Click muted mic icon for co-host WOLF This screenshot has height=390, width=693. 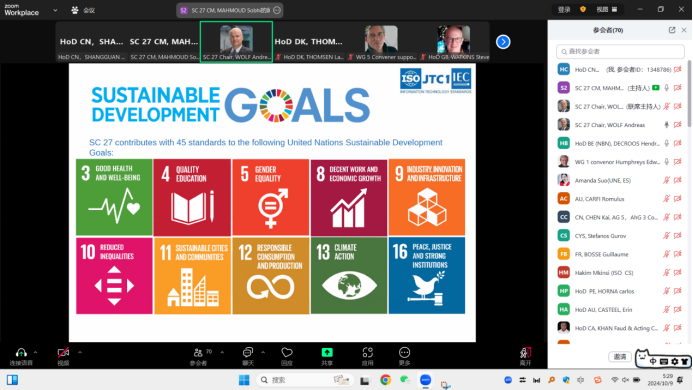(666, 107)
